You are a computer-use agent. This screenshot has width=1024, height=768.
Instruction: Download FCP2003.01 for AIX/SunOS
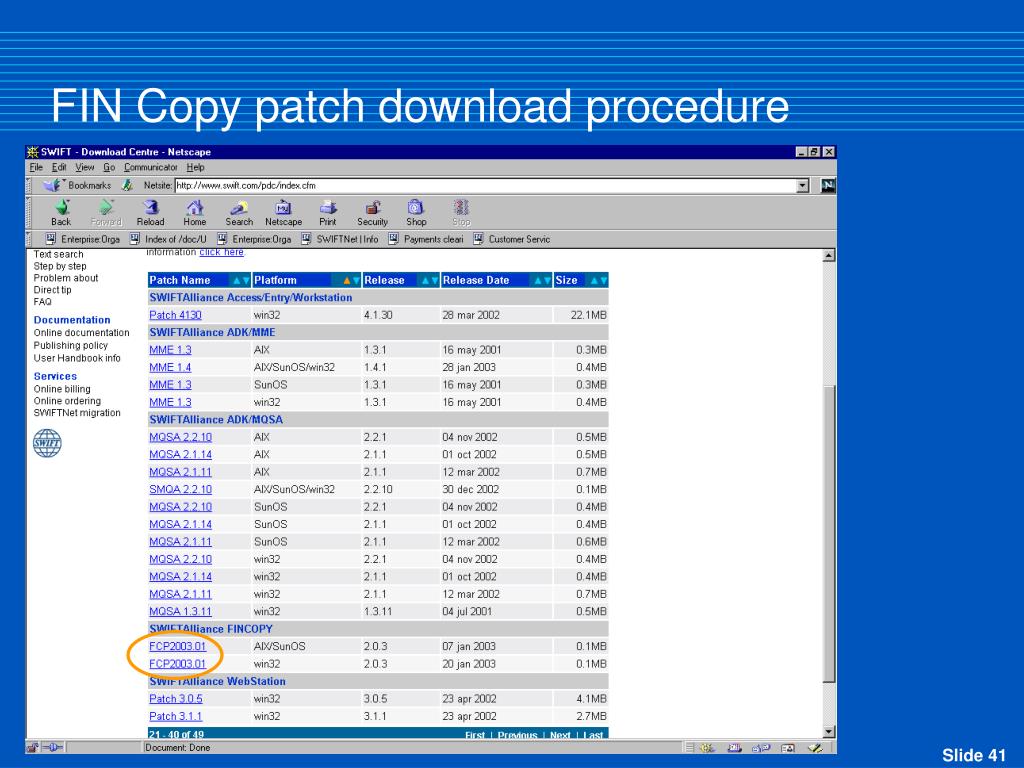coord(178,646)
